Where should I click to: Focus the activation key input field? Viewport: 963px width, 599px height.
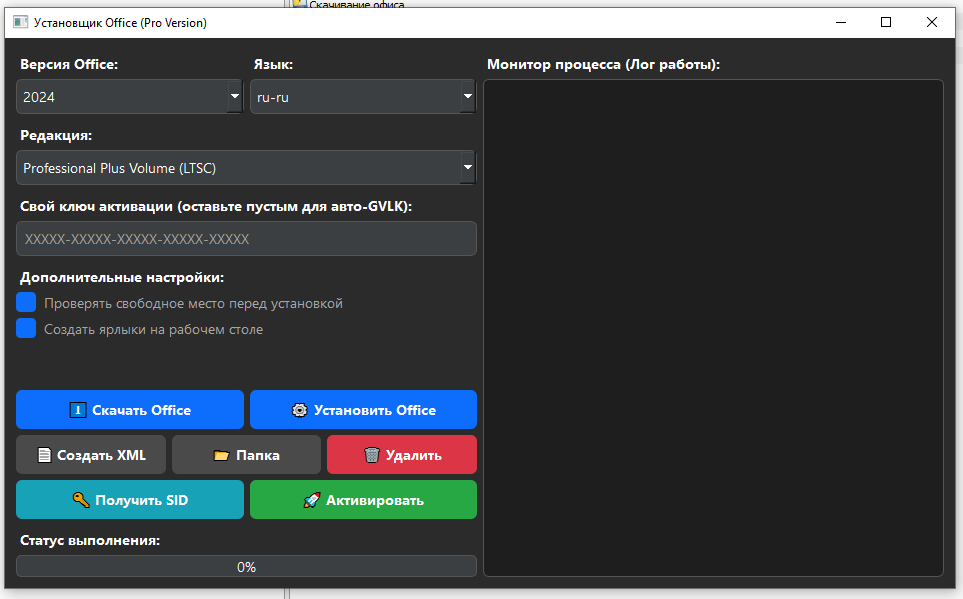(x=246, y=239)
